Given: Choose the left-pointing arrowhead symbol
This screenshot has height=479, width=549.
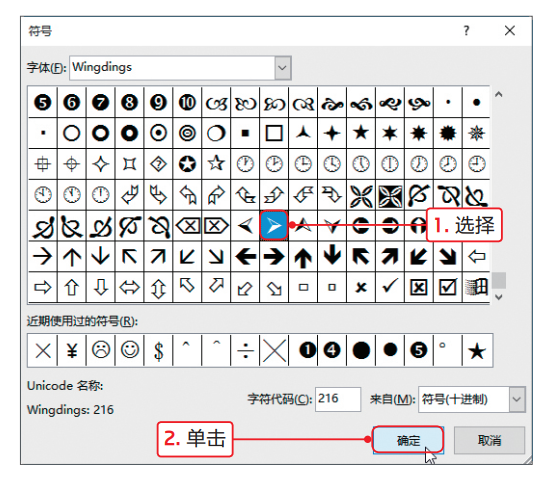Looking at the screenshot, I should pos(245,225).
